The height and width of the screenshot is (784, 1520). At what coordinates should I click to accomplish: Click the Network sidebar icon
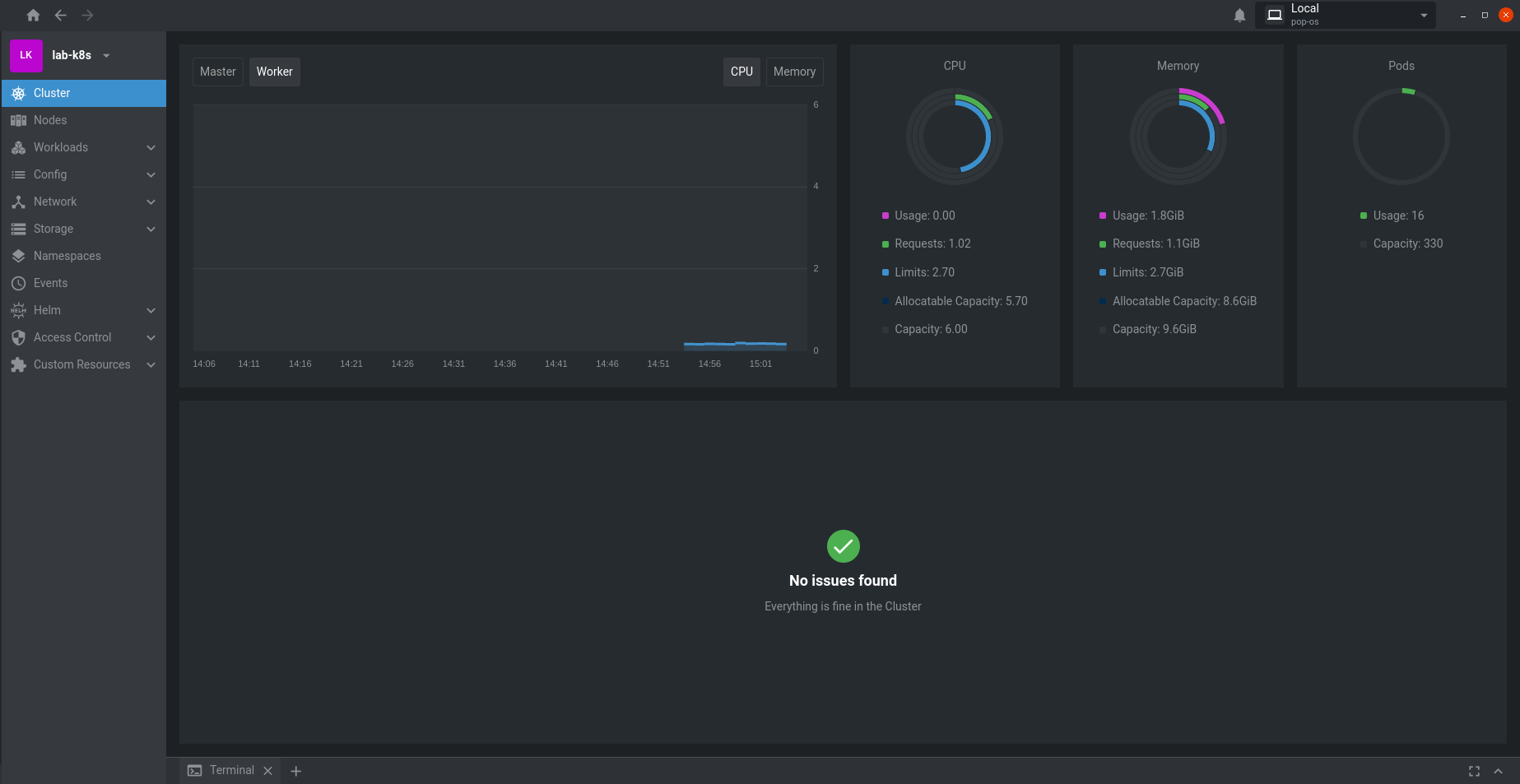tap(18, 202)
